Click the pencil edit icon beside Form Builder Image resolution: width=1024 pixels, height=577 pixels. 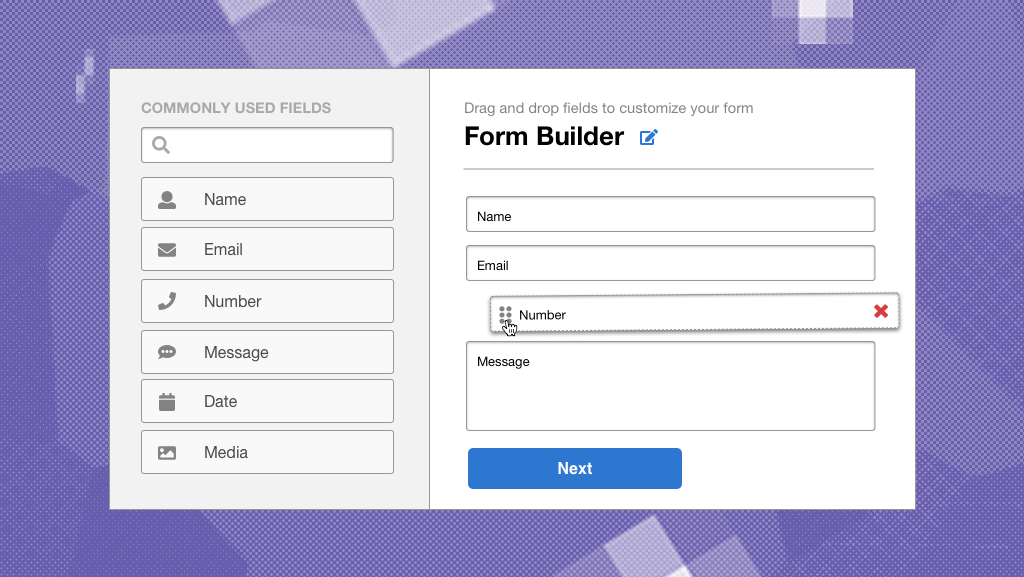click(x=648, y=137)
